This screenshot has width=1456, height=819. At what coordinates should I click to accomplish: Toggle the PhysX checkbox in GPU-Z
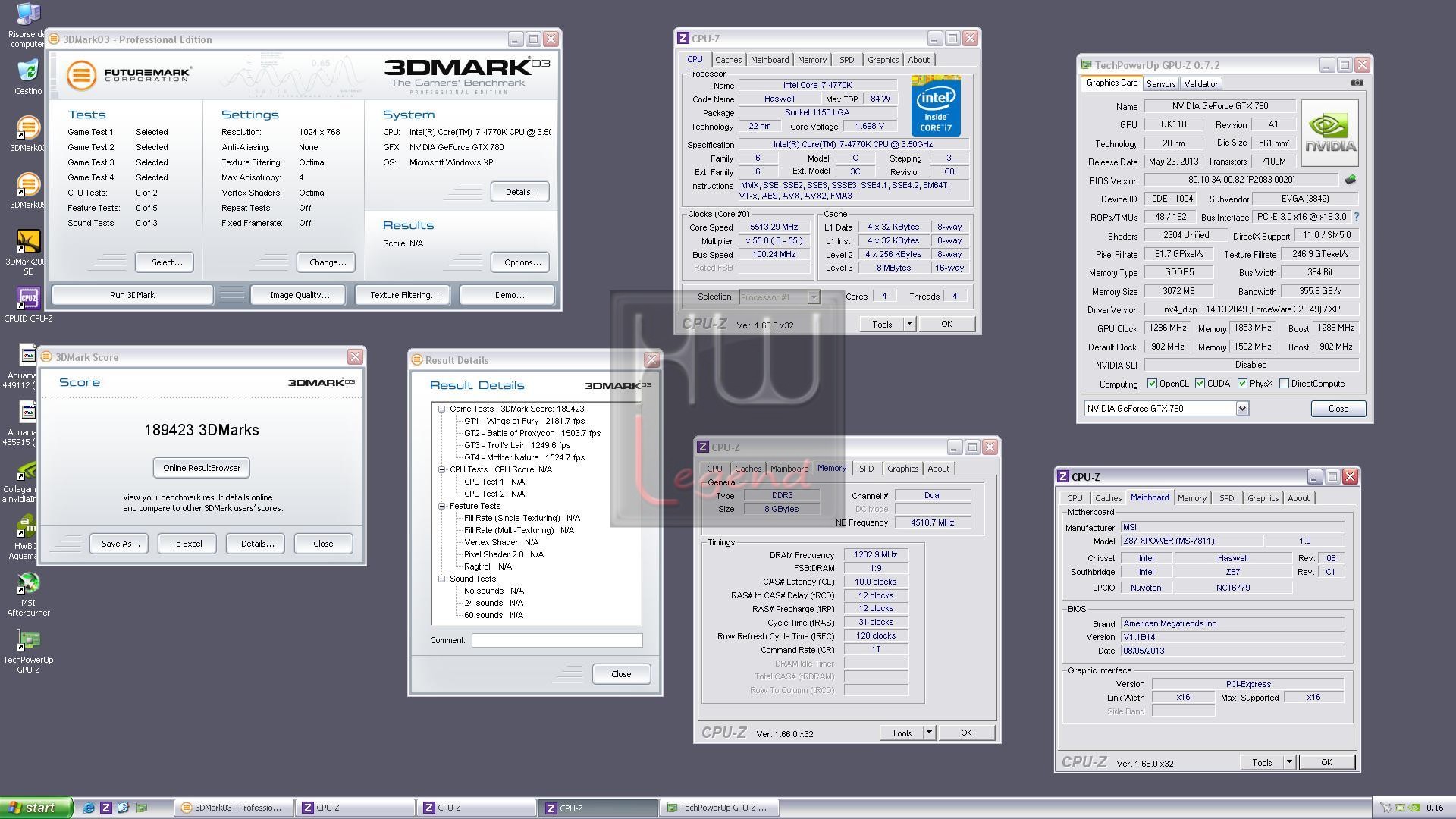point(1242,384)
